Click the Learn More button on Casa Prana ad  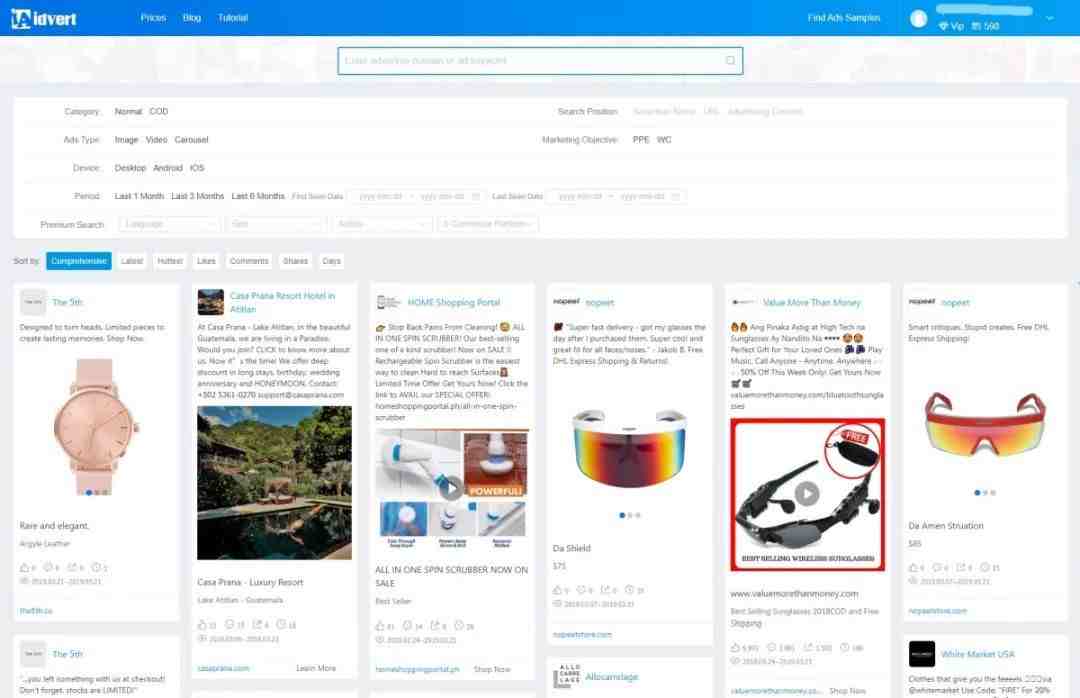[x=316, y=668]
